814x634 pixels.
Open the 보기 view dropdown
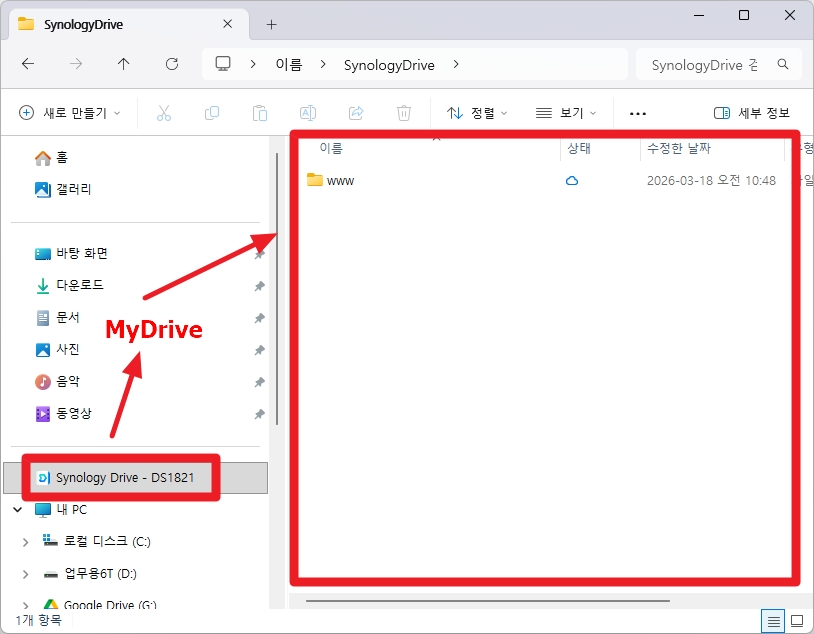pyautogui.click(x=566, y=113)
